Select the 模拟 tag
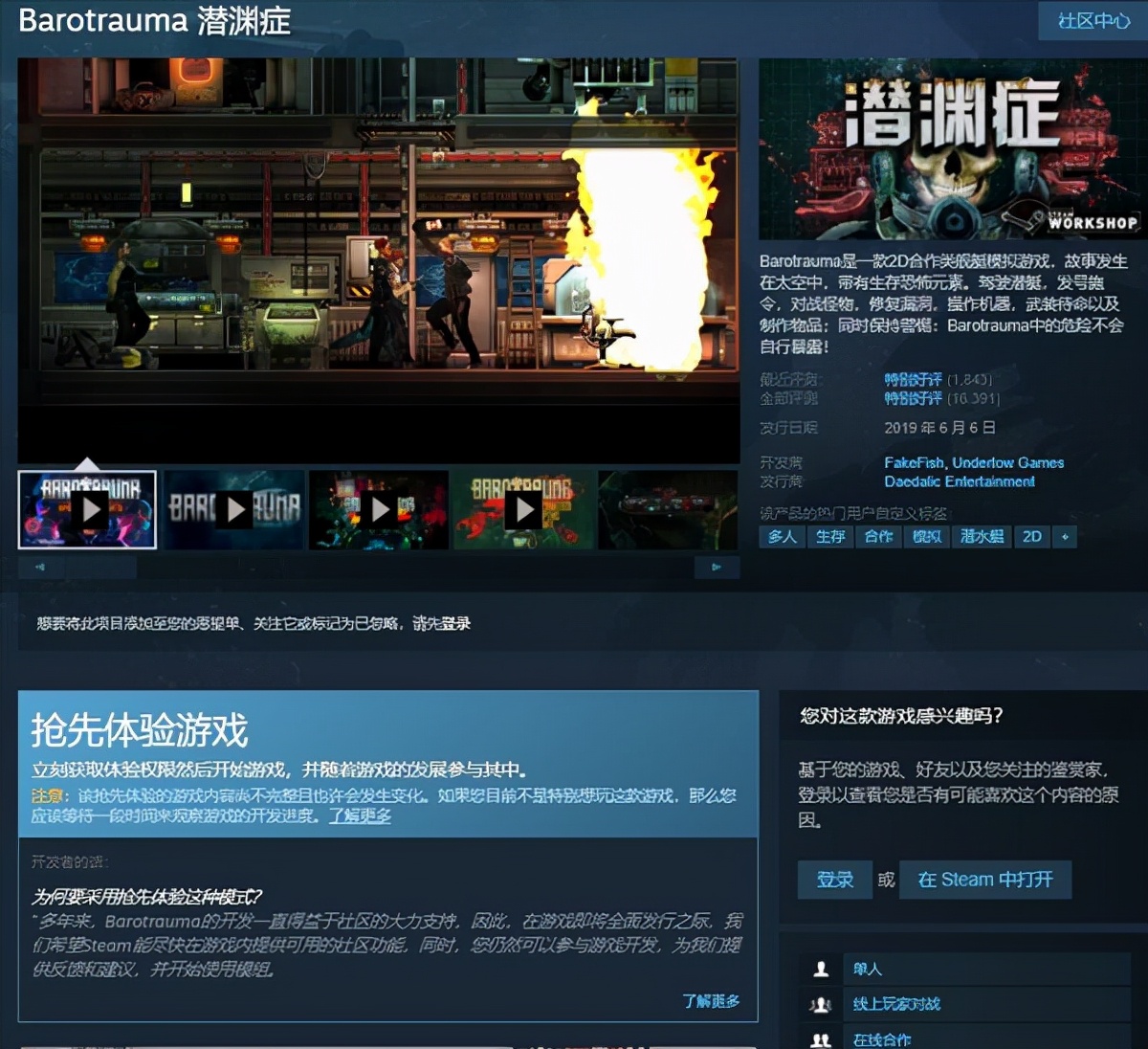 click(x=926, y=537)
